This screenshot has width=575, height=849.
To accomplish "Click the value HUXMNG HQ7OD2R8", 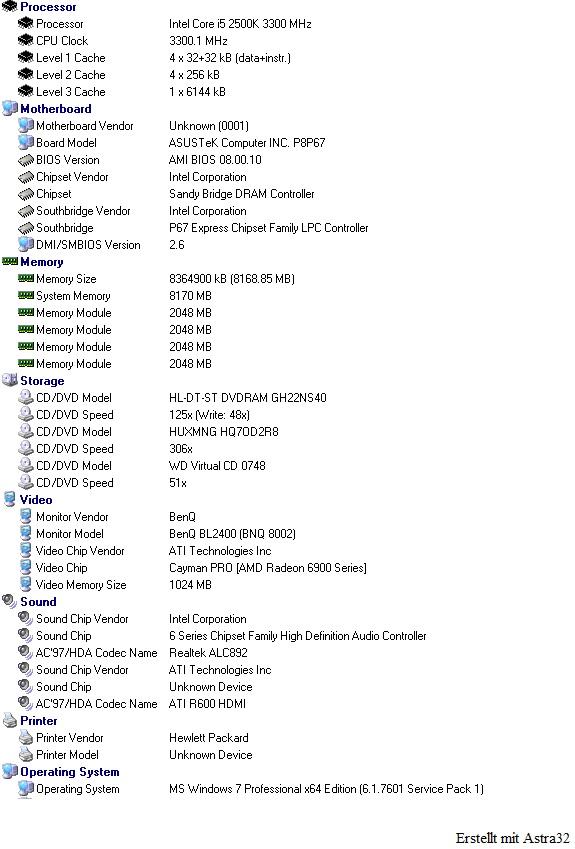I will pos(224,432).
